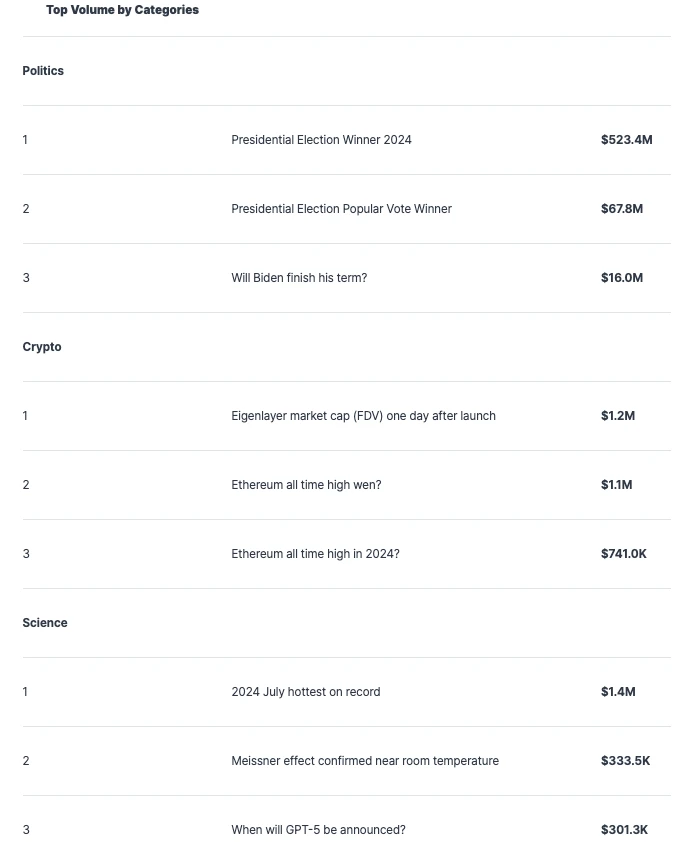Select "Ethereum all time high wen?" market
This screenshot has height=865, width=693.
(x=306, y=485)
